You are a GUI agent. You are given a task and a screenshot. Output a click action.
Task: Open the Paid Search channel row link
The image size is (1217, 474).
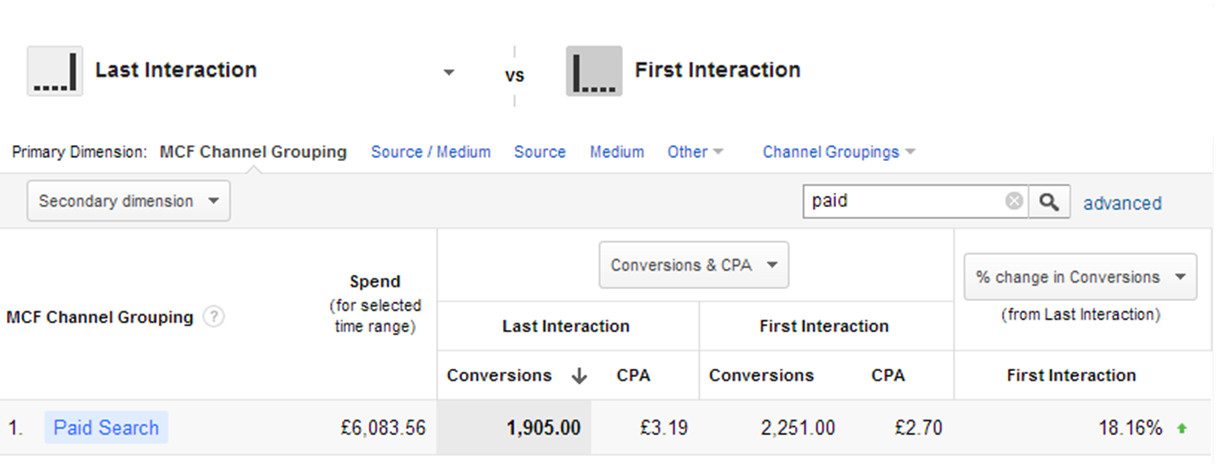click(x=106, y=428)
